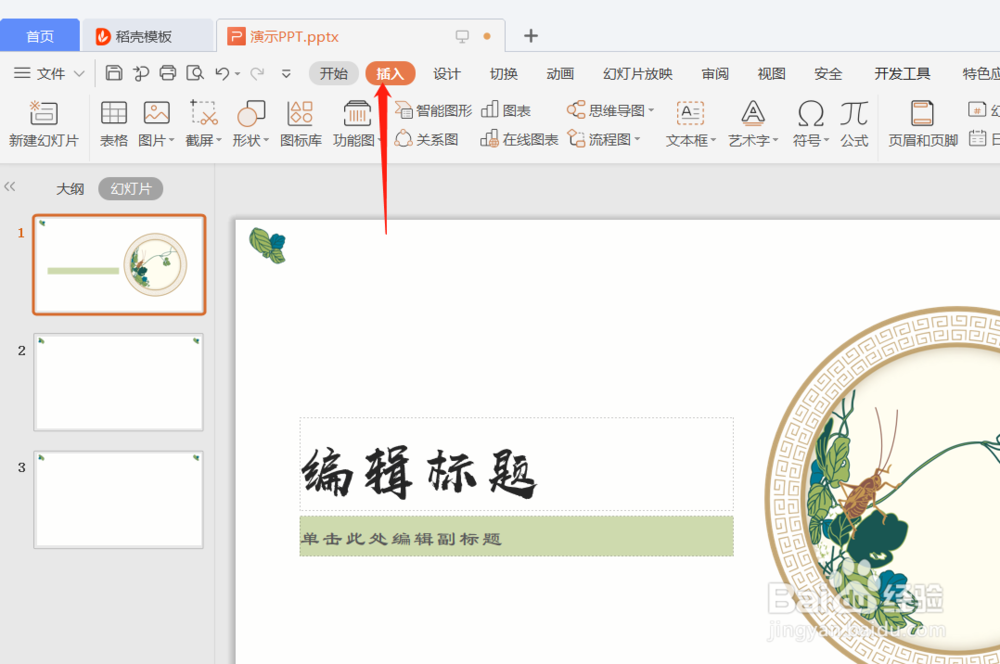The height and width of the screenshot is (664, 1000).
Task: Expand the 图片 dropdown arrow
Action: [x=172, y=140]
